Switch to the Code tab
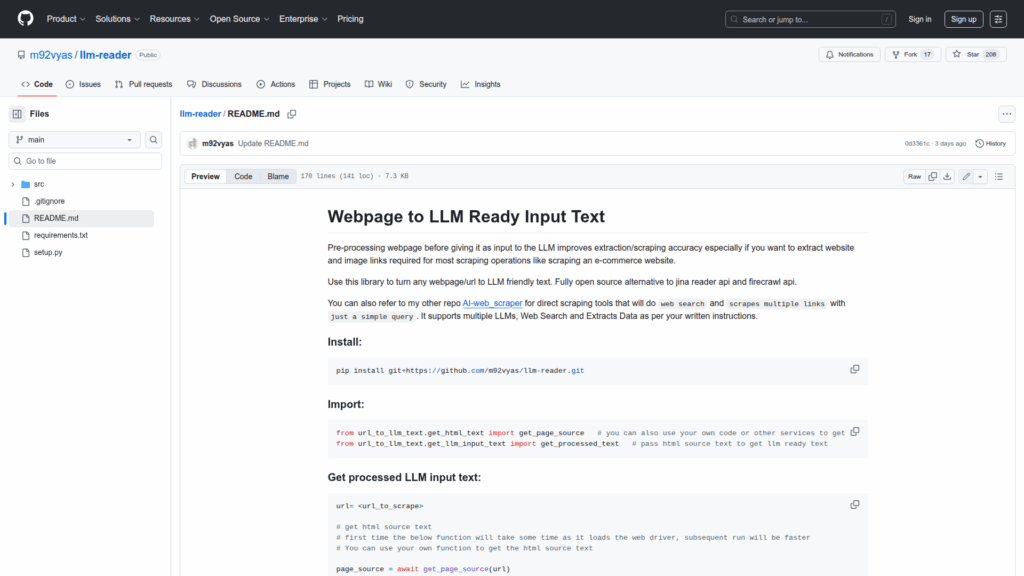This screenshot has height=576, width=1024. click(x=37, y=84)
